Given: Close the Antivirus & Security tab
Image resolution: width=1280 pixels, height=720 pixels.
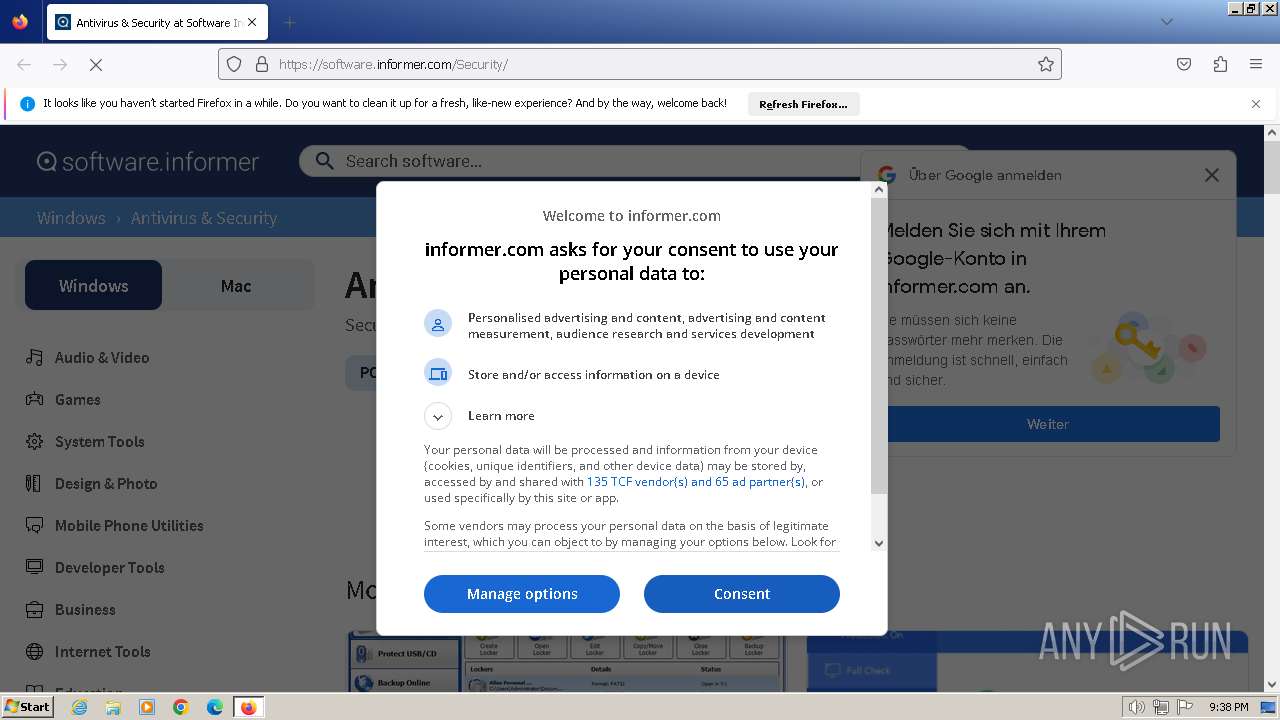Looking at the screenshot, I should pyautogui.click(x=252, y=22).
